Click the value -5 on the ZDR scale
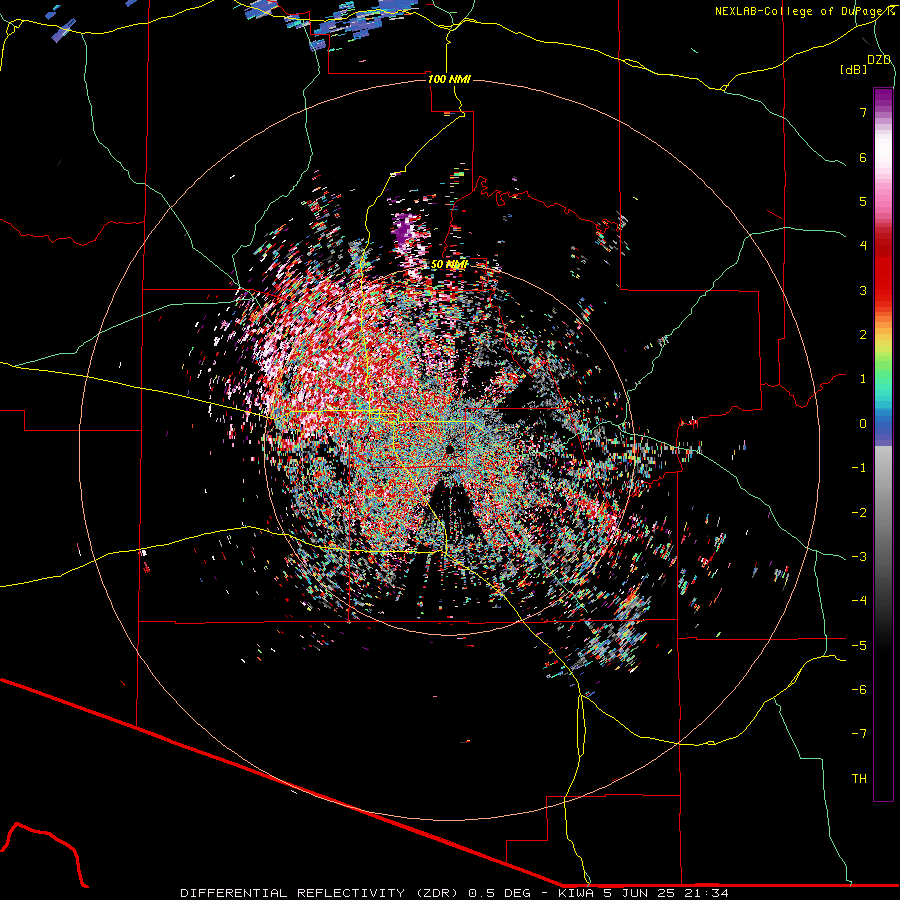Image resolution: width=900 pixels, height=900 pixels. pyautogui.click(x=859, y=646)
